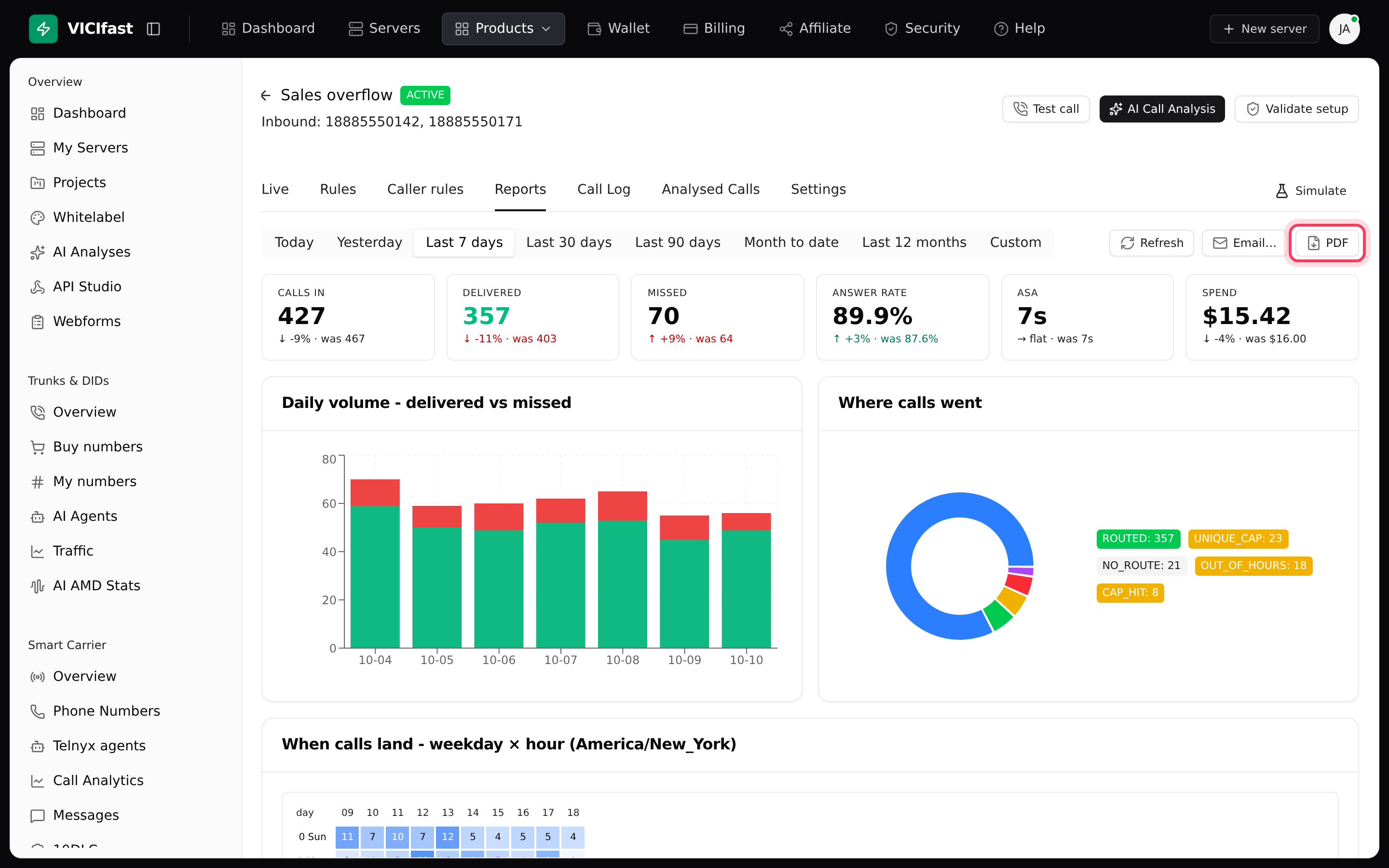
Task: Open My numbers in sidebar
Action: (126, 482)
